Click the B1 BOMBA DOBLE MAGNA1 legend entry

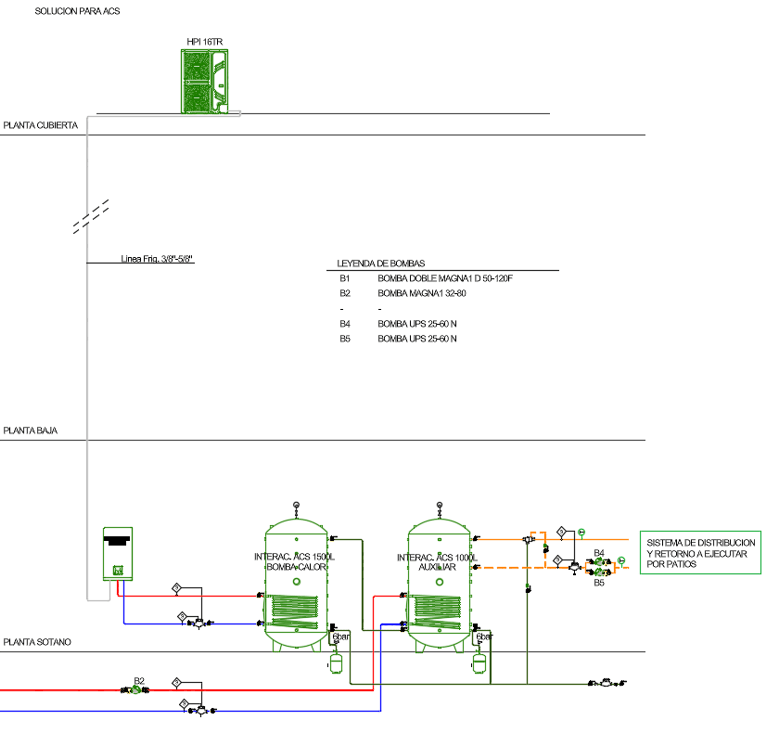click(426, 278)
